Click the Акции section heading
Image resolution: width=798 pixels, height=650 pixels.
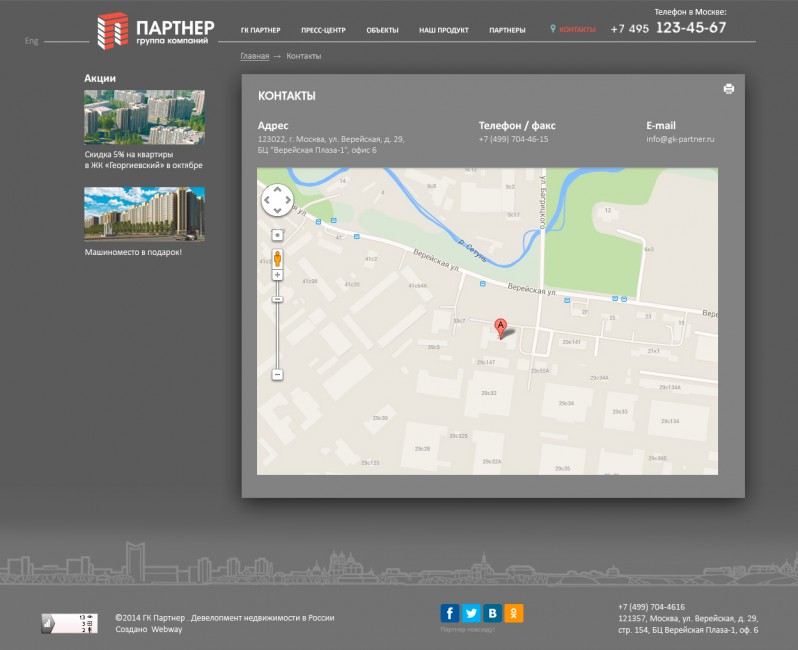(x=100, y=78)
